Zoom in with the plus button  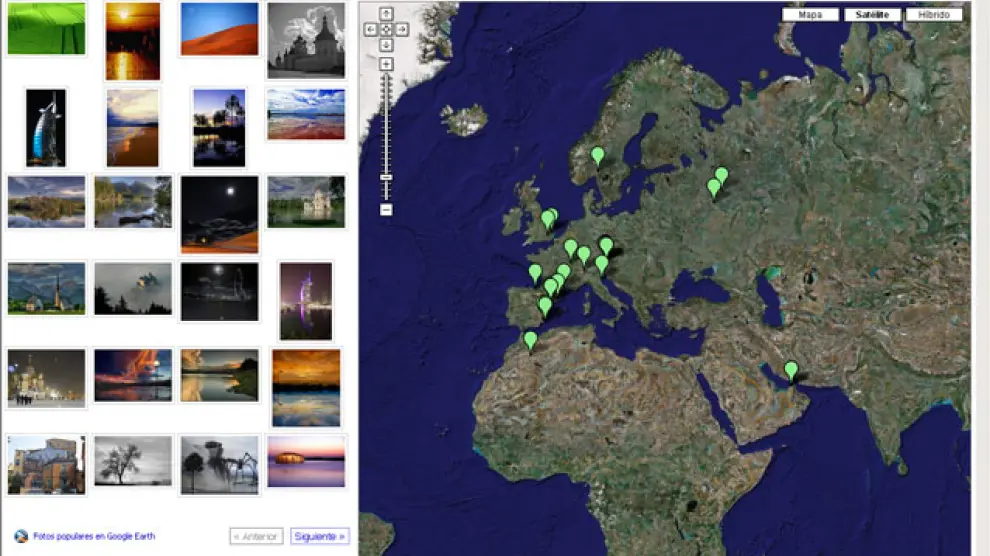point(387,65)
